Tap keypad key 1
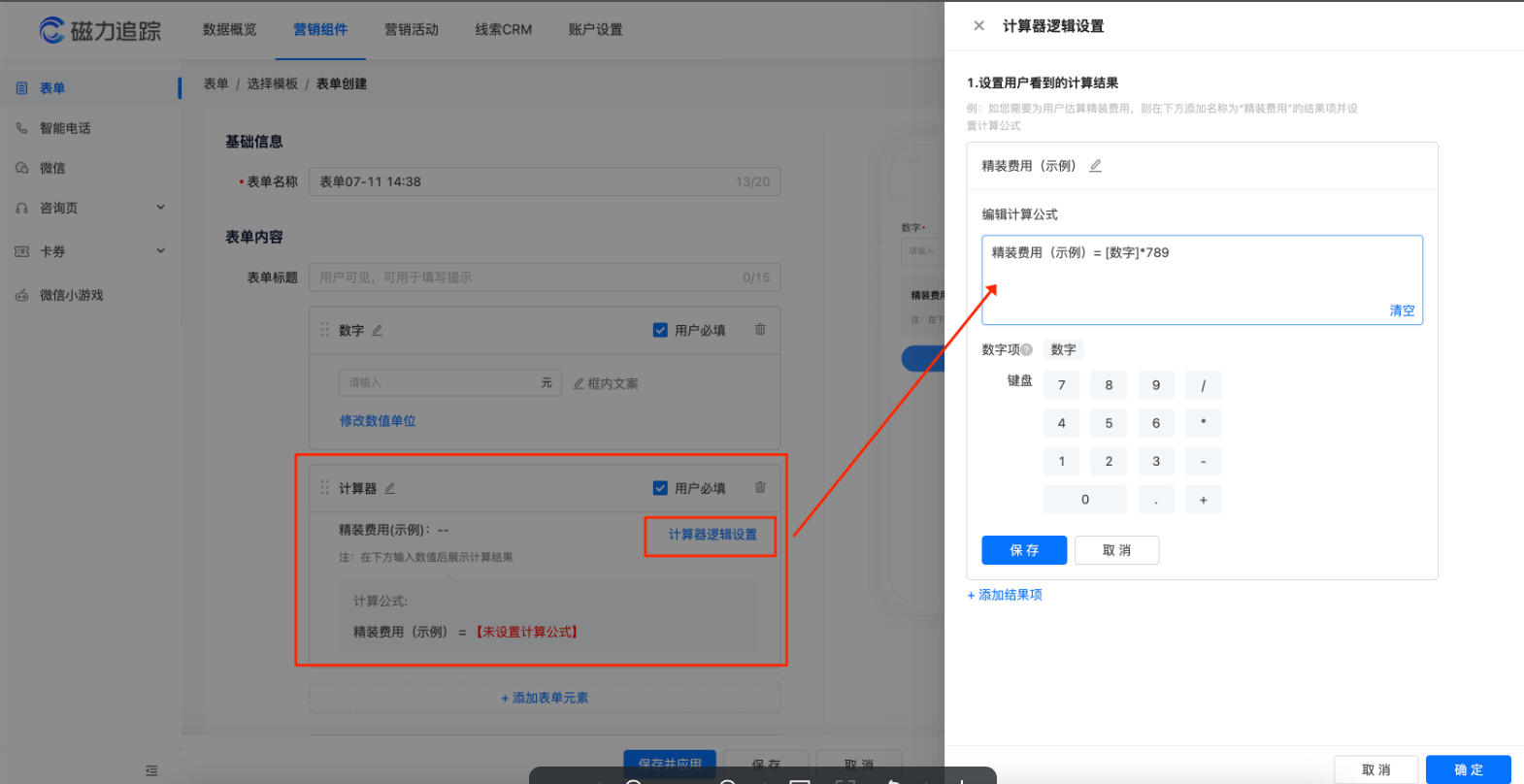 [1062, 461]
